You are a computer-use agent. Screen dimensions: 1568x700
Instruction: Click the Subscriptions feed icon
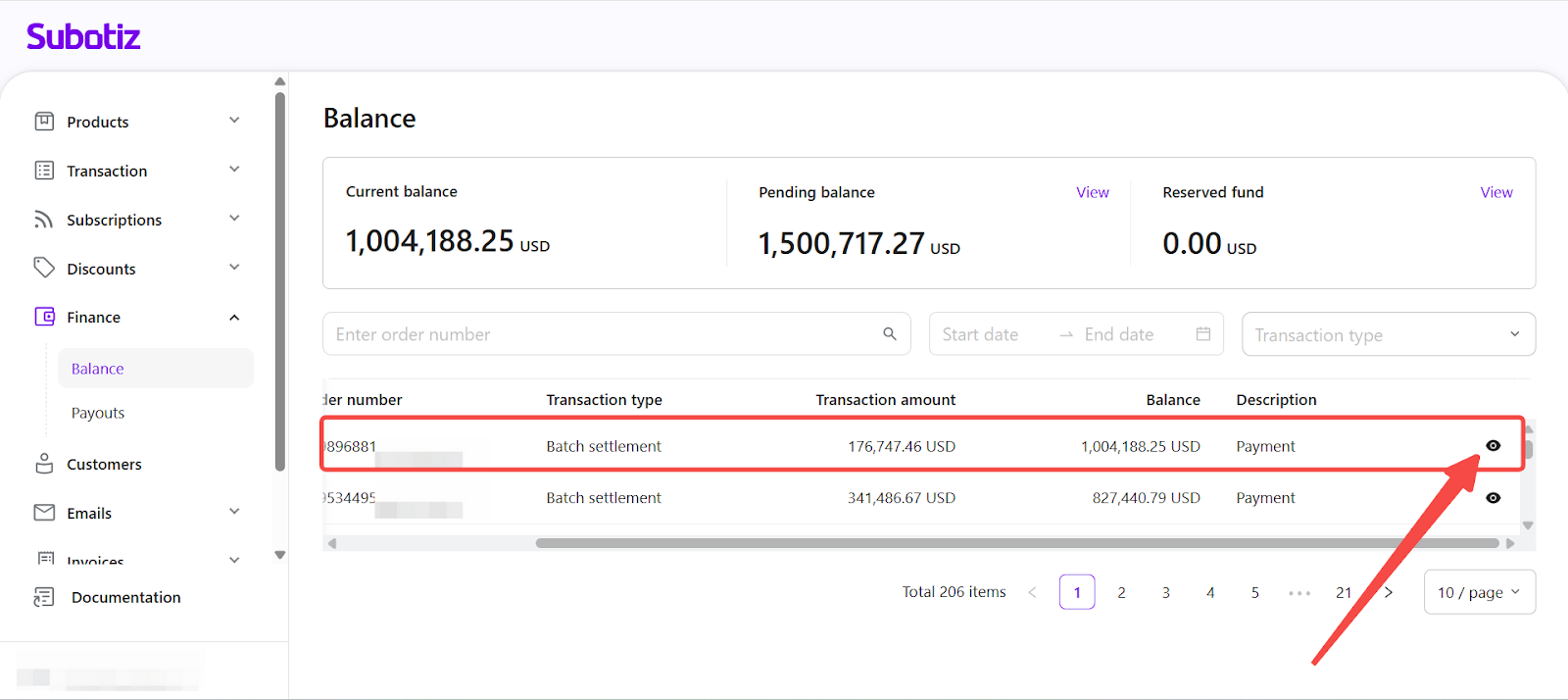pos(44,220)
